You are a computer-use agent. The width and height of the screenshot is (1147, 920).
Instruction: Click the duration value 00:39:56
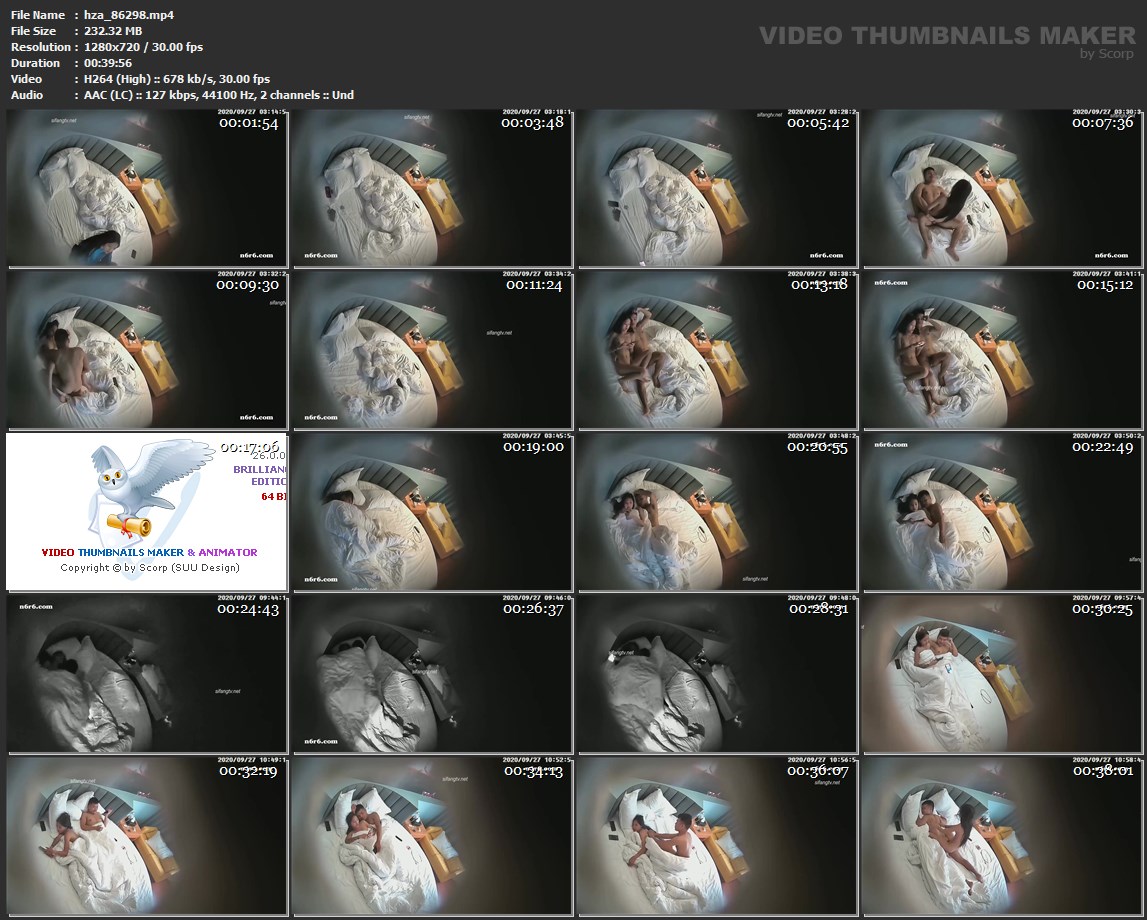pyautogui.click(x=108, y=63)
